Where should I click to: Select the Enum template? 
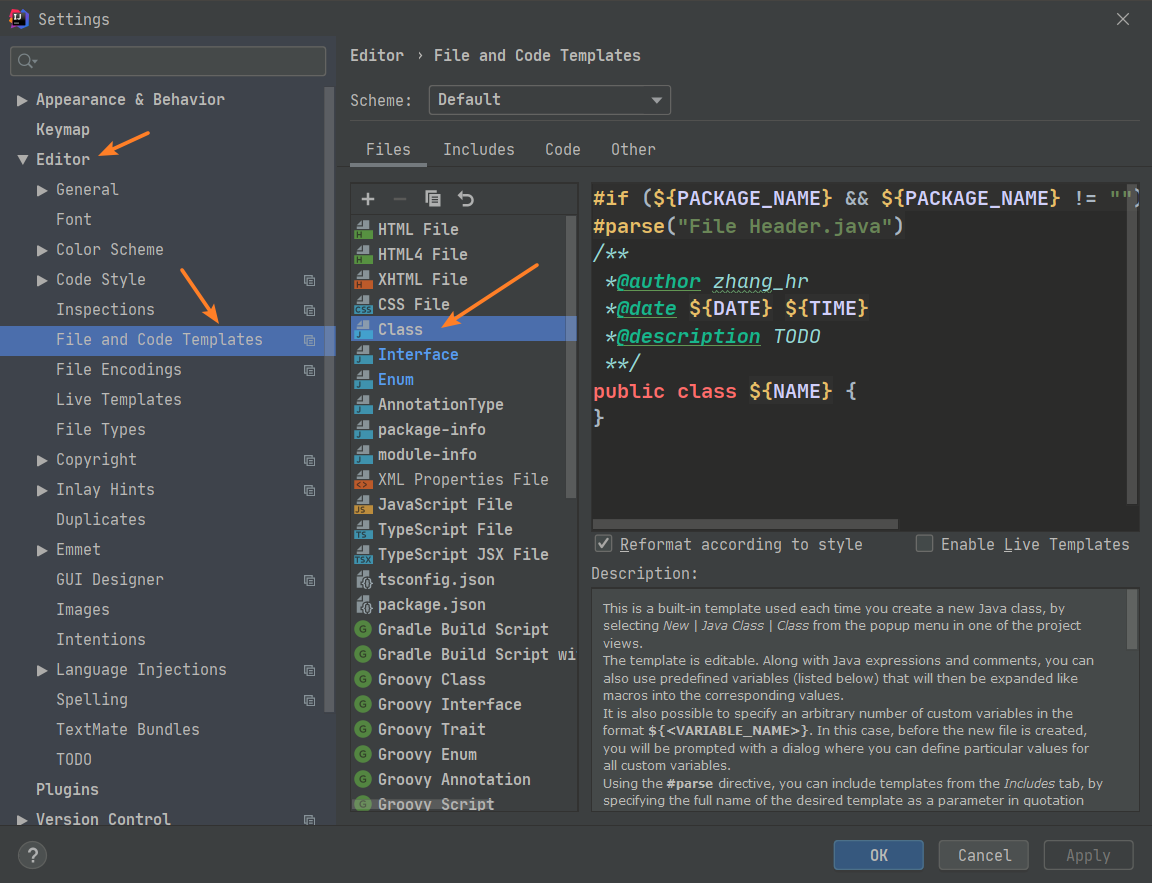point(464,380)
